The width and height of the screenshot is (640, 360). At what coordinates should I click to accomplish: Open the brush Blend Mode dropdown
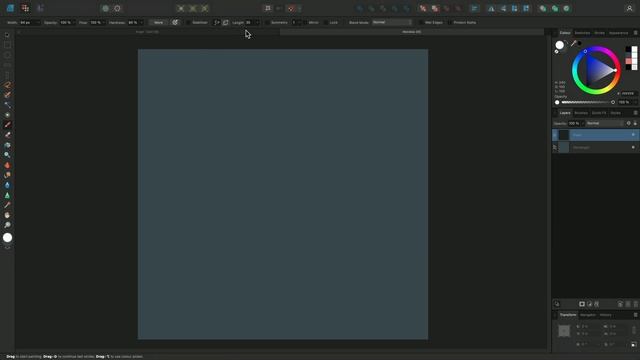pyautogui.click(x=392, y=22)
